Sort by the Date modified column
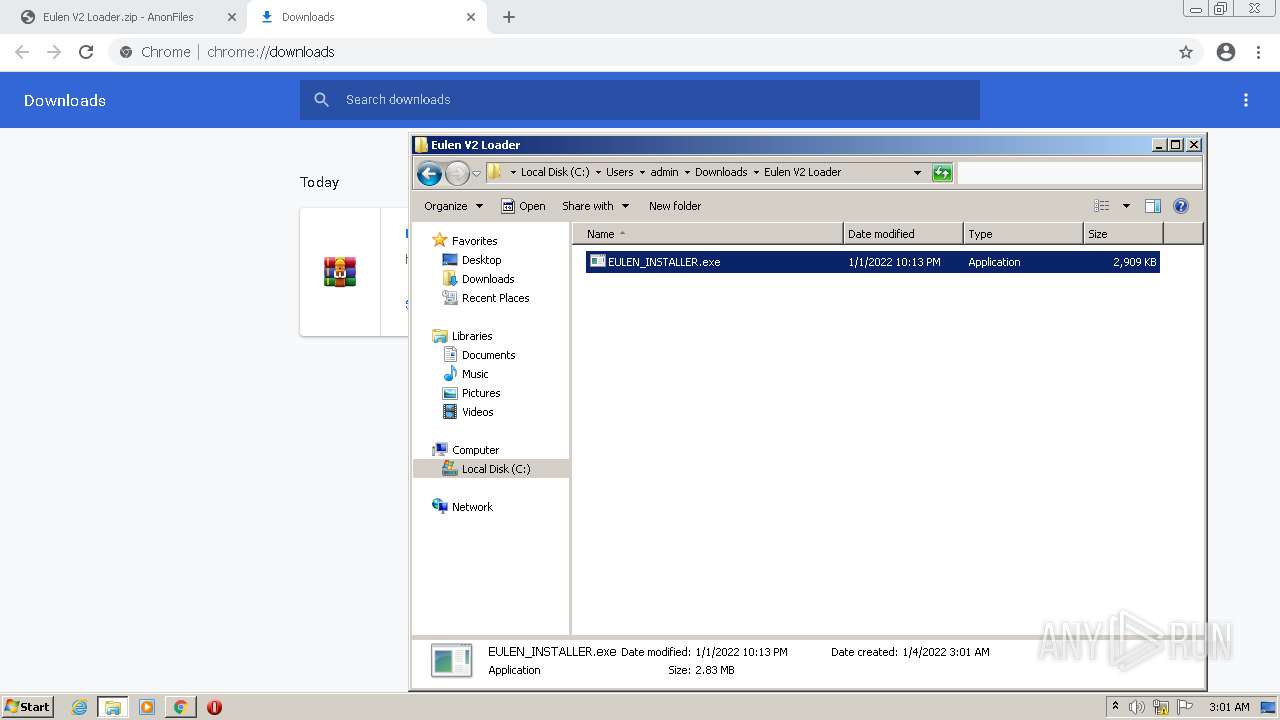1280x720 pixels. point(903,234)
